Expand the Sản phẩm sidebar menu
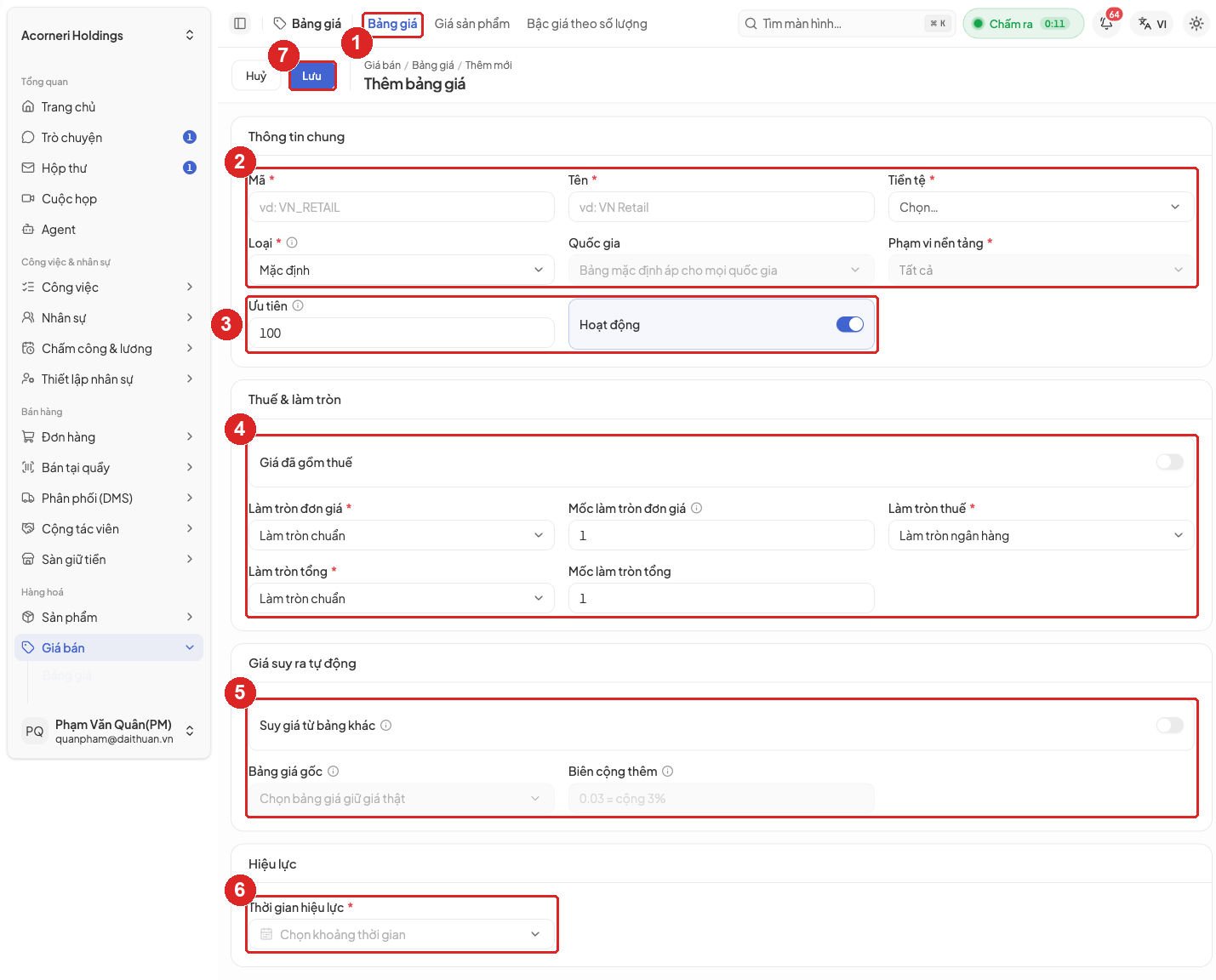 click(x=109, y=618)
